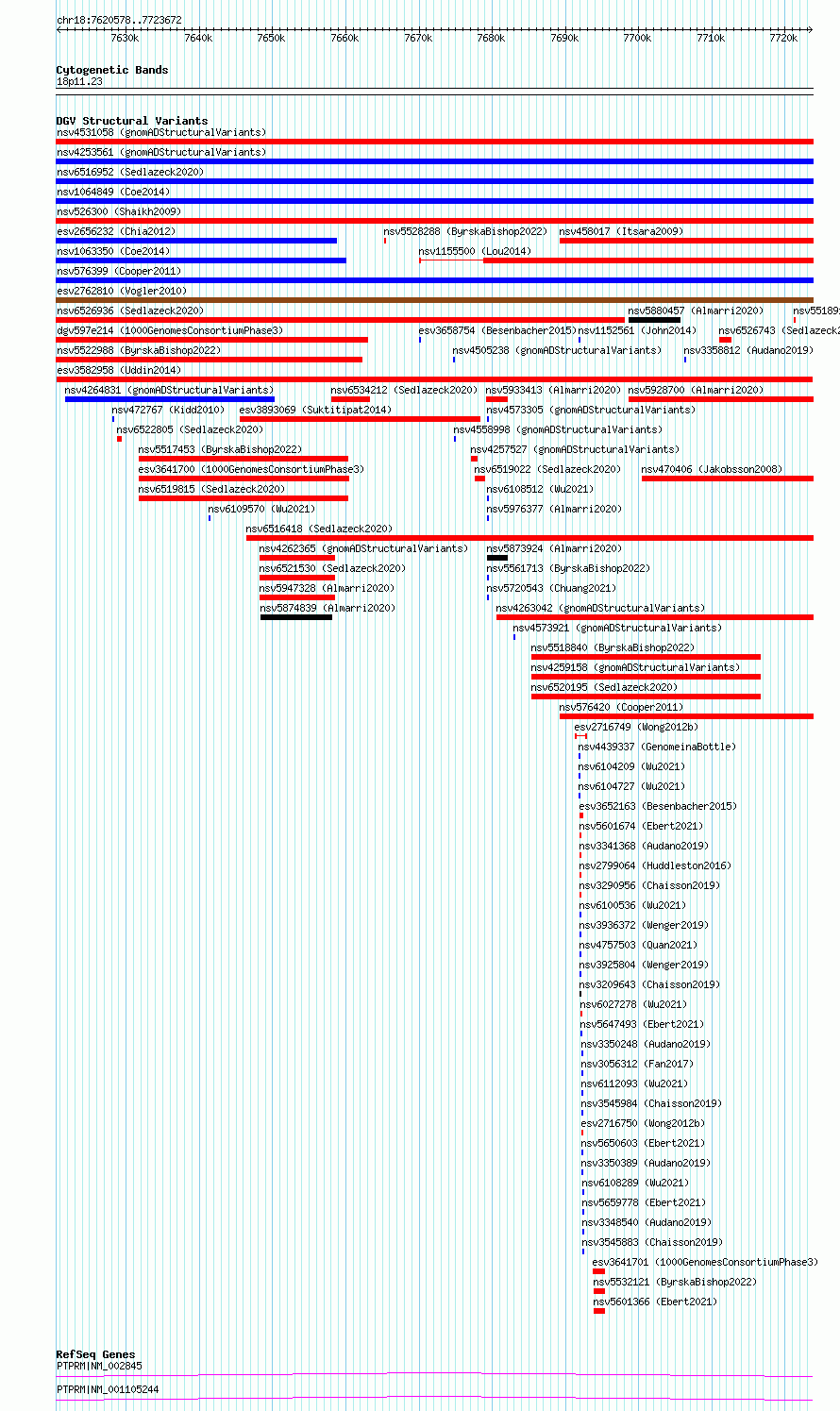This screenshot has width=840, height=1411.
Task: Select nsv5928700 (Almarri2020) variant
Action: [x=697, y=390]
